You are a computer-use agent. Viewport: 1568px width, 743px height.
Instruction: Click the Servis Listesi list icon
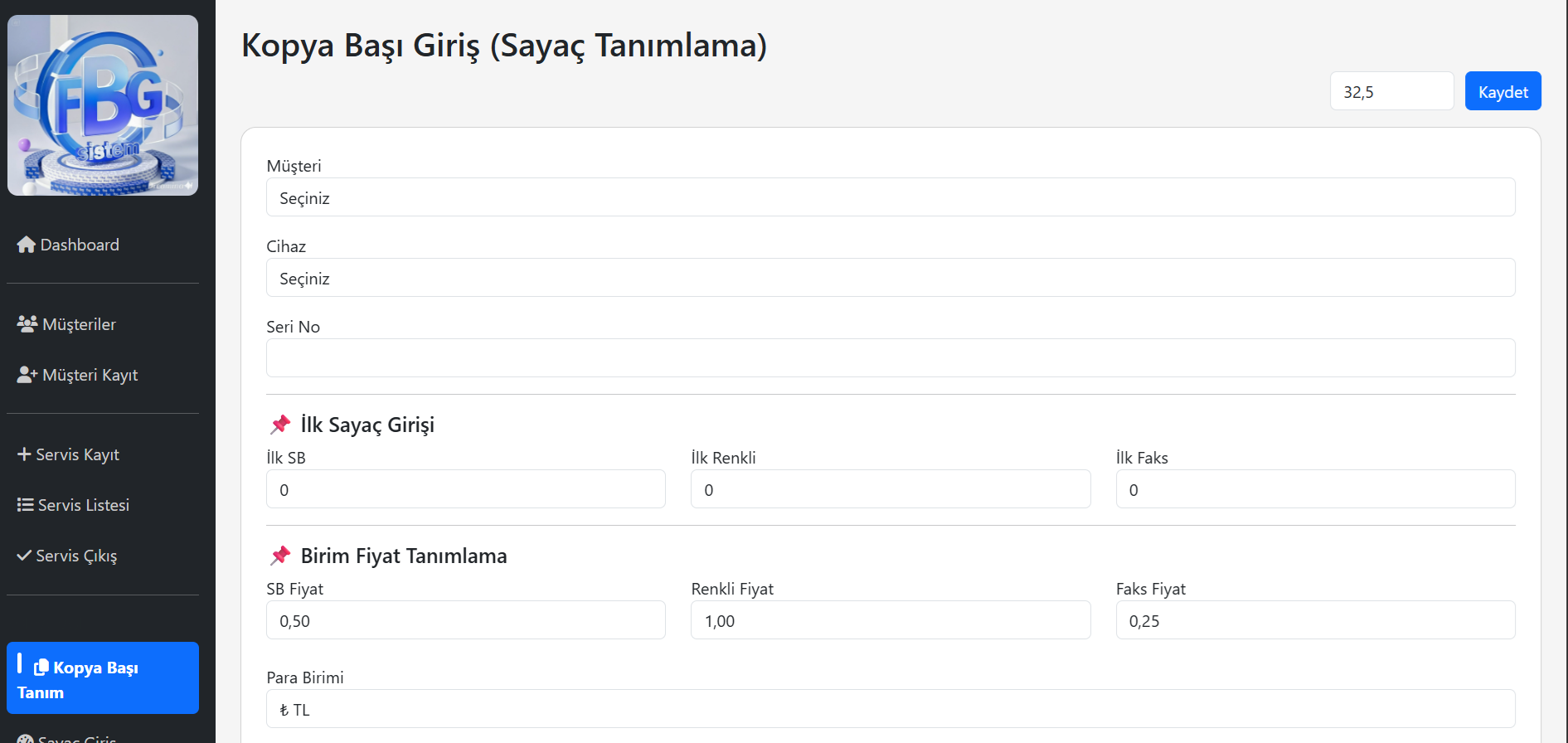[25, 505]
